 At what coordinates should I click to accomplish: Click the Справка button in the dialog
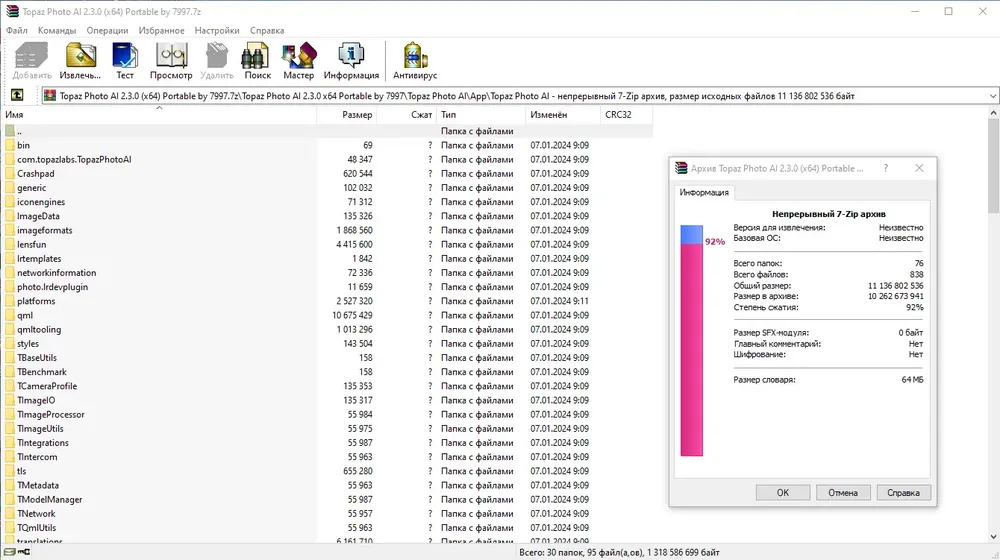click(x=903, y=492)
